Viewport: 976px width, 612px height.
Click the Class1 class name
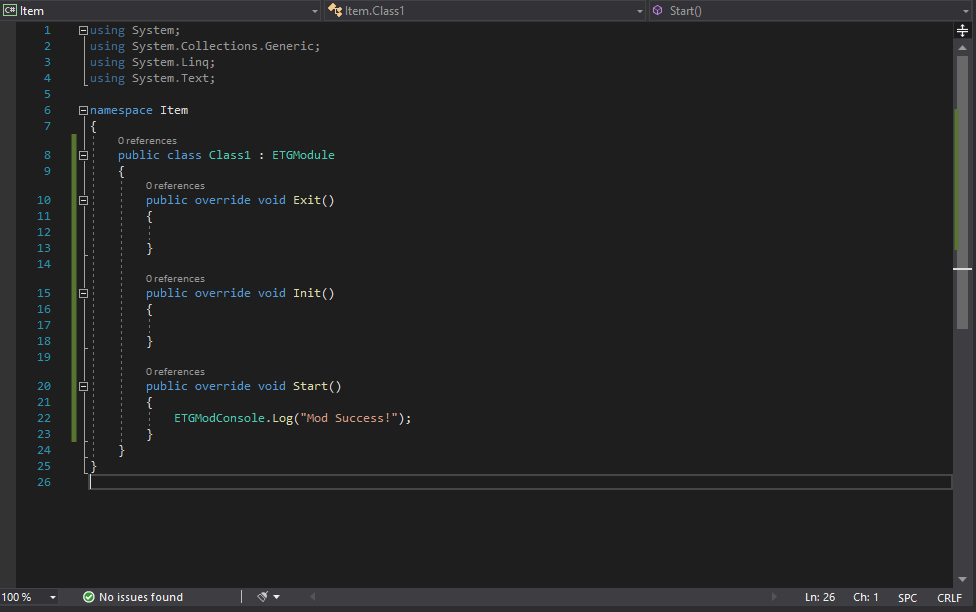point(229,155)
